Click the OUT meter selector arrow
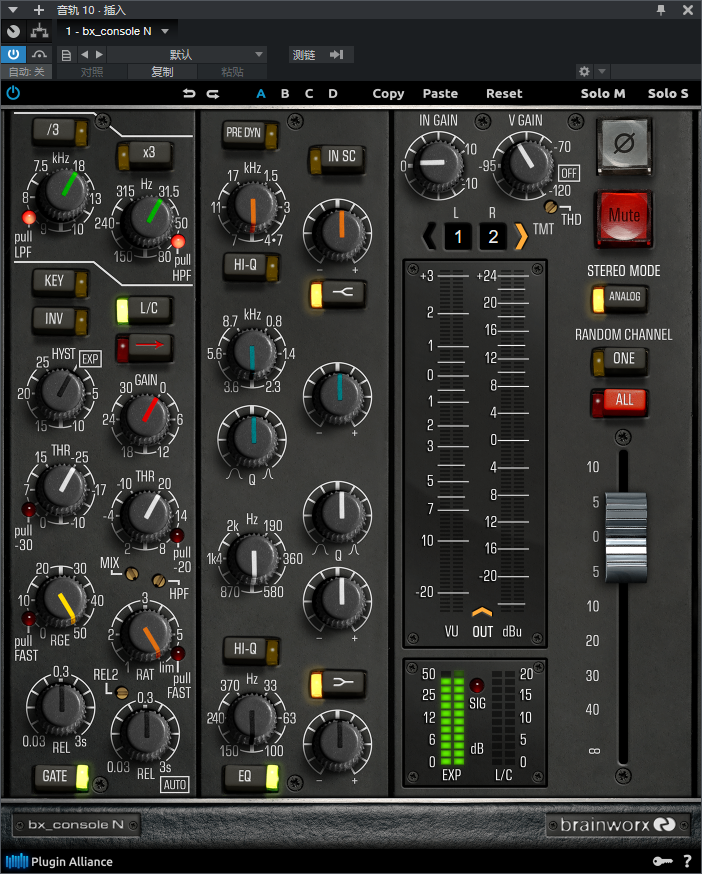702x874 pixels. (x=482, y=612)
